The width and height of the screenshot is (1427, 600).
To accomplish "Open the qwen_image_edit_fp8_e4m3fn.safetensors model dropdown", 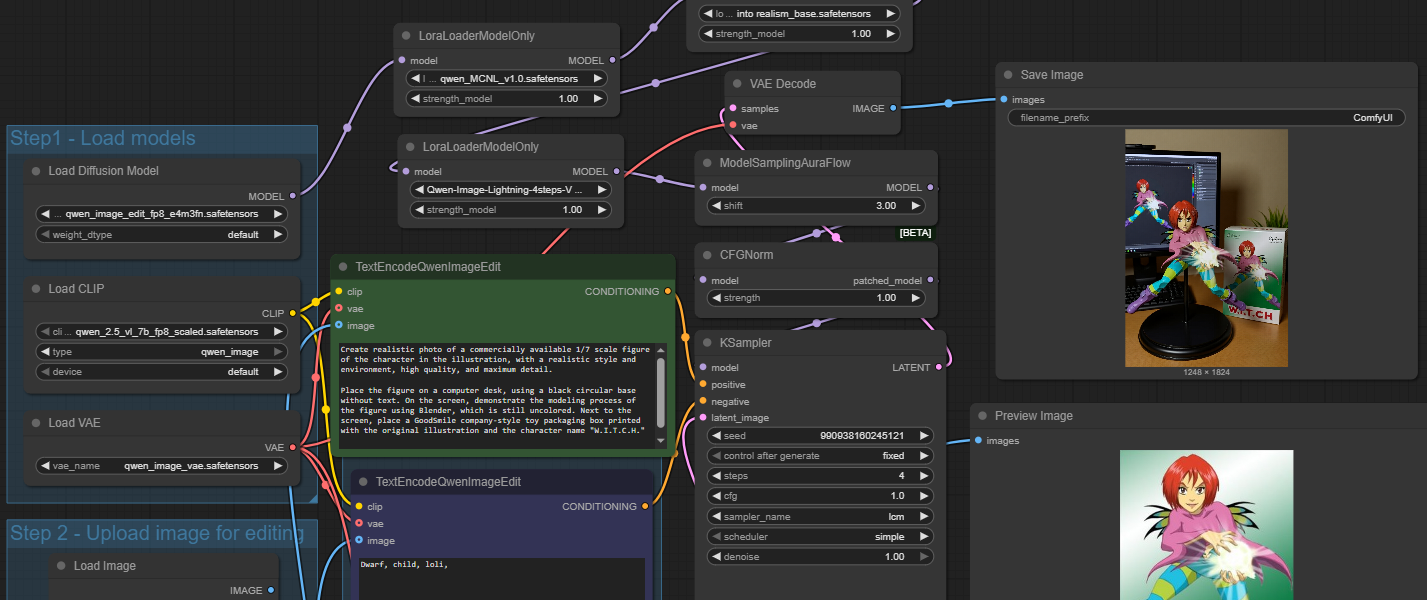I will point(162,214).
